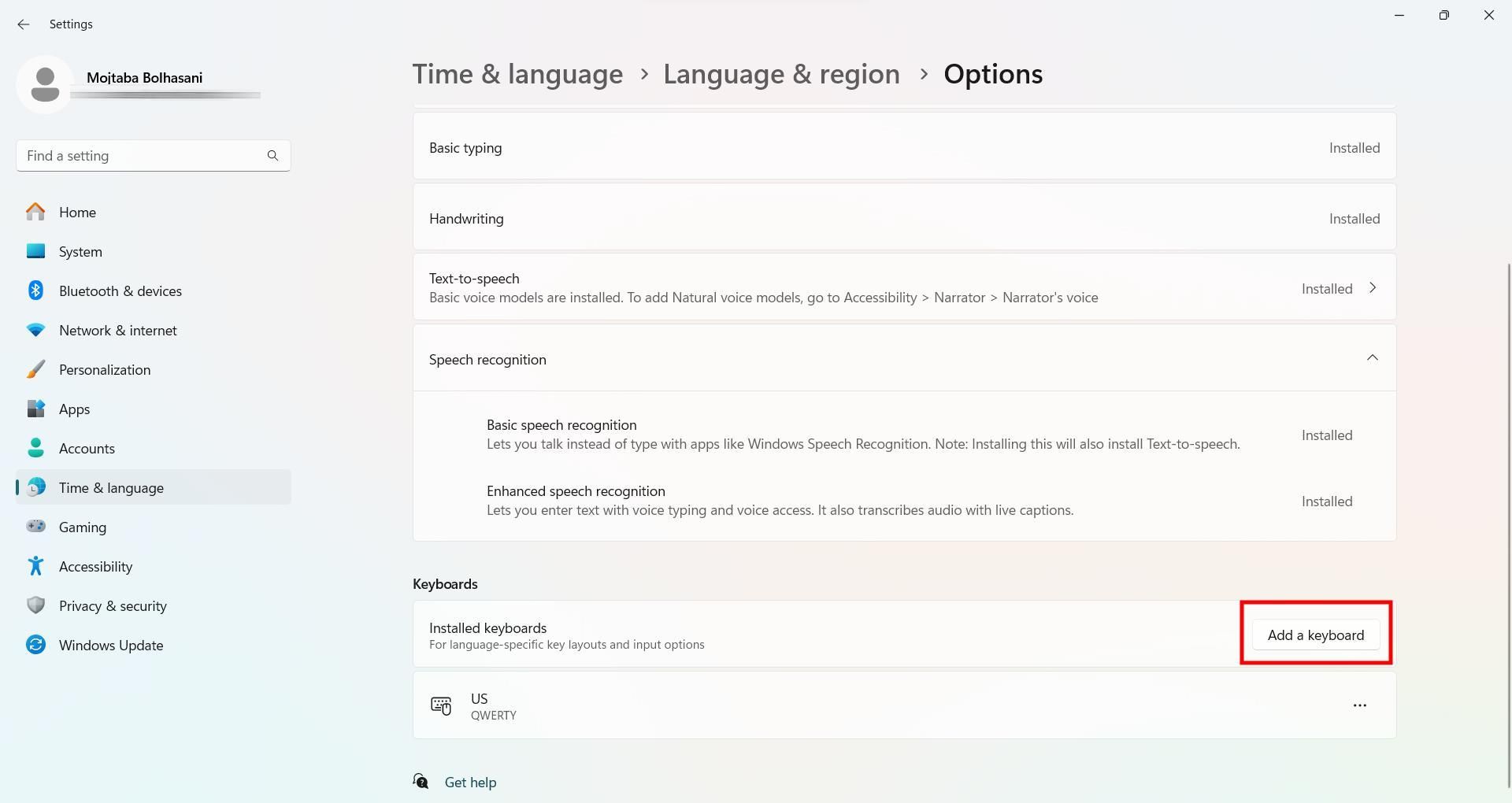Viewport: 1512px width, 803px height.
Task: Select Gaming in the sidebar
Action: pyautogui.click(x=83, y=527)
